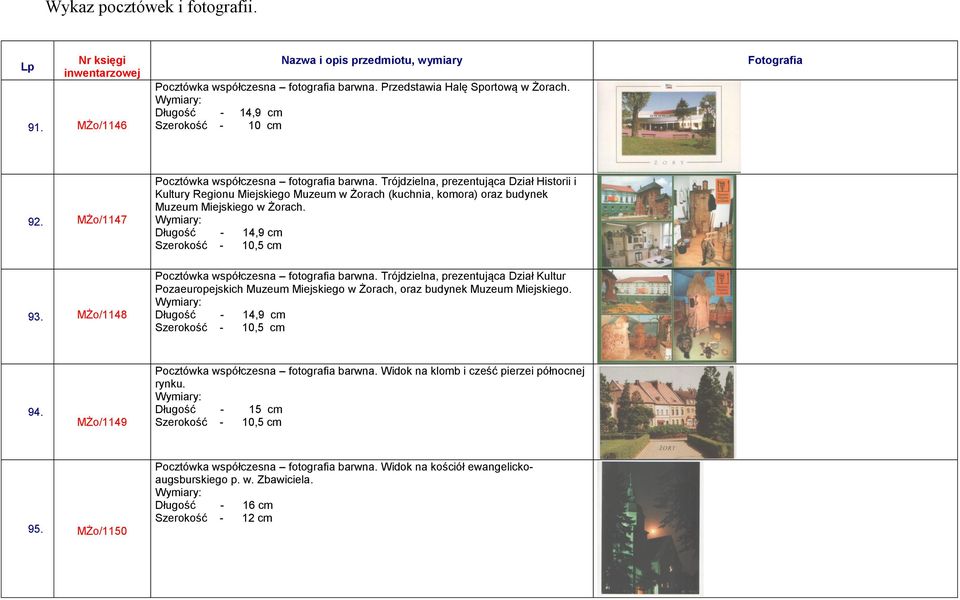Select 'Długość - 14,9 cm' in row 91
This screenshot has width=960, height=600.
(x=219, y=113)
